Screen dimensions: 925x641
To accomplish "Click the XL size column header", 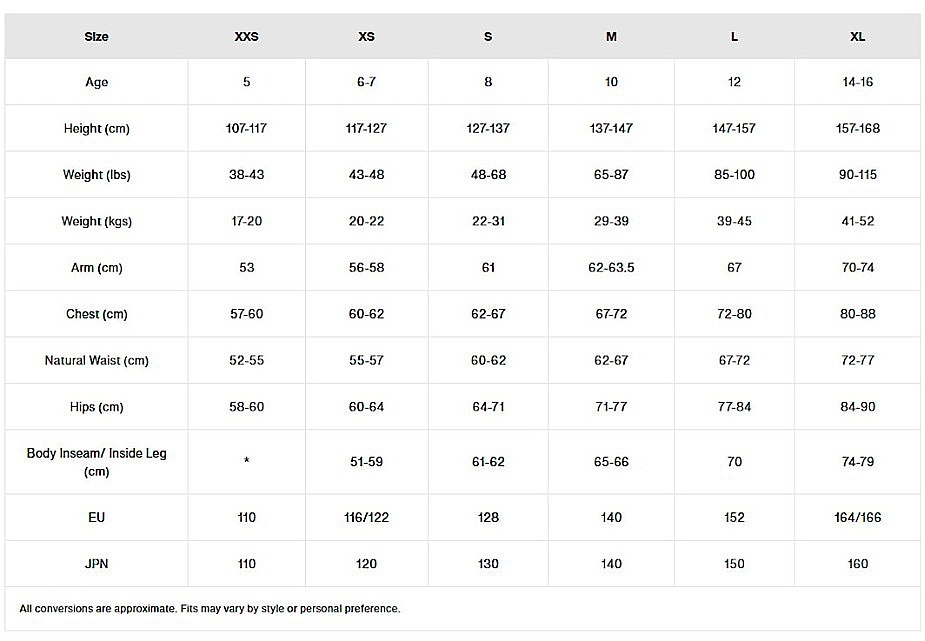I will click(x=857, y=37).
